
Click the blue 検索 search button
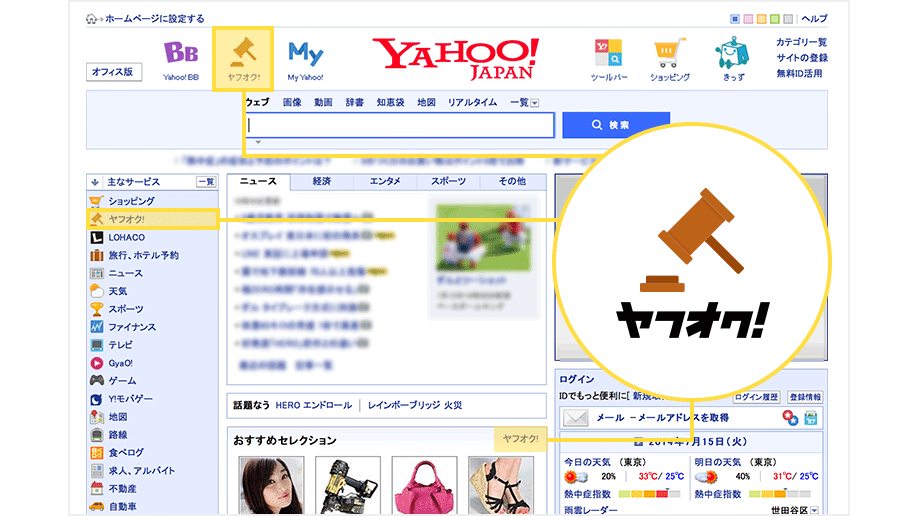616,125
